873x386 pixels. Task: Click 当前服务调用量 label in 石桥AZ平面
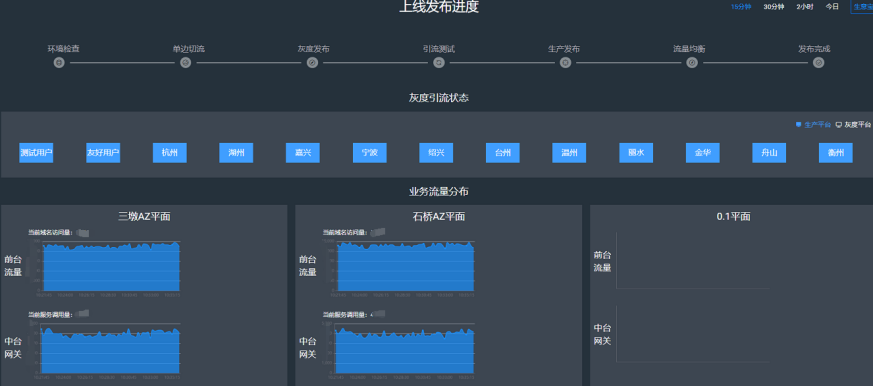[345, 315]
